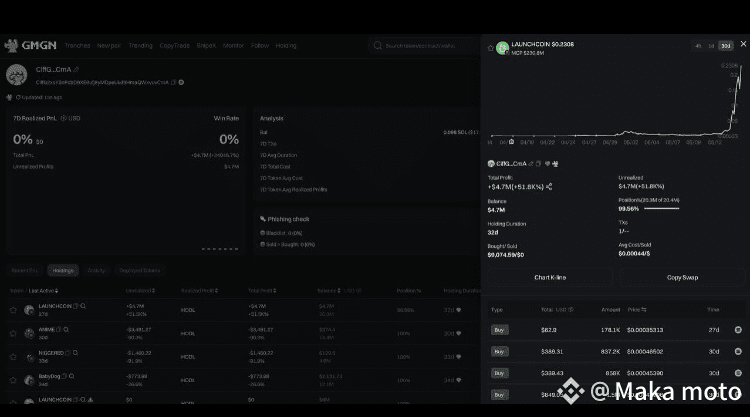
Task: Click the token/wallet search field
Action: click(423, 45)
